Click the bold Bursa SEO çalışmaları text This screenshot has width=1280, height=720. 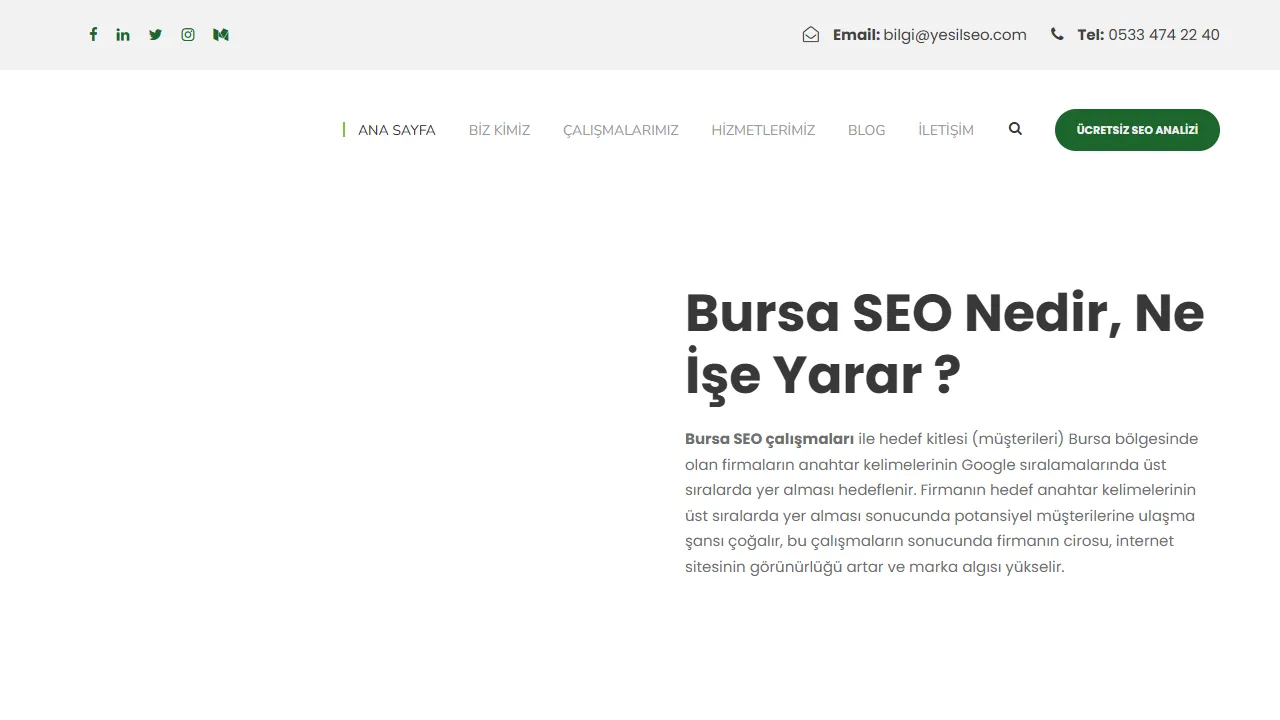768,438
